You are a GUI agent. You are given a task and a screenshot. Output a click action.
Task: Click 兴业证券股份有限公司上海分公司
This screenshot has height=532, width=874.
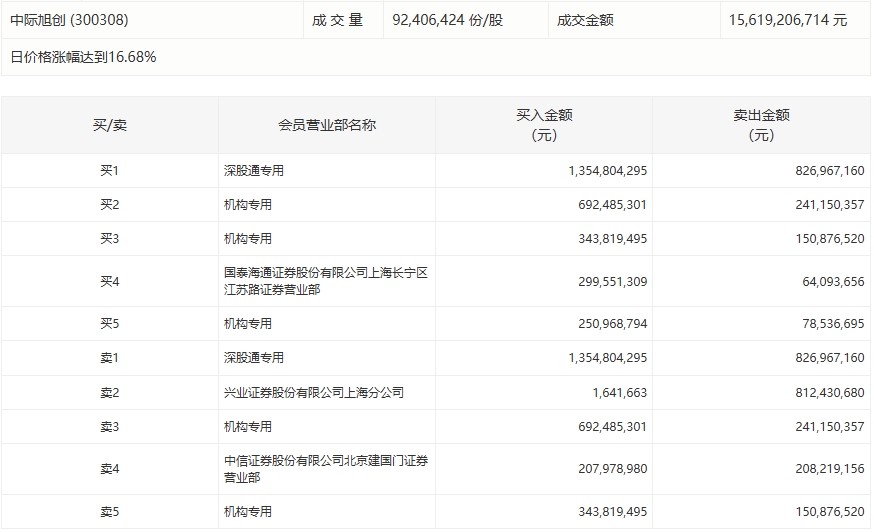314,393
